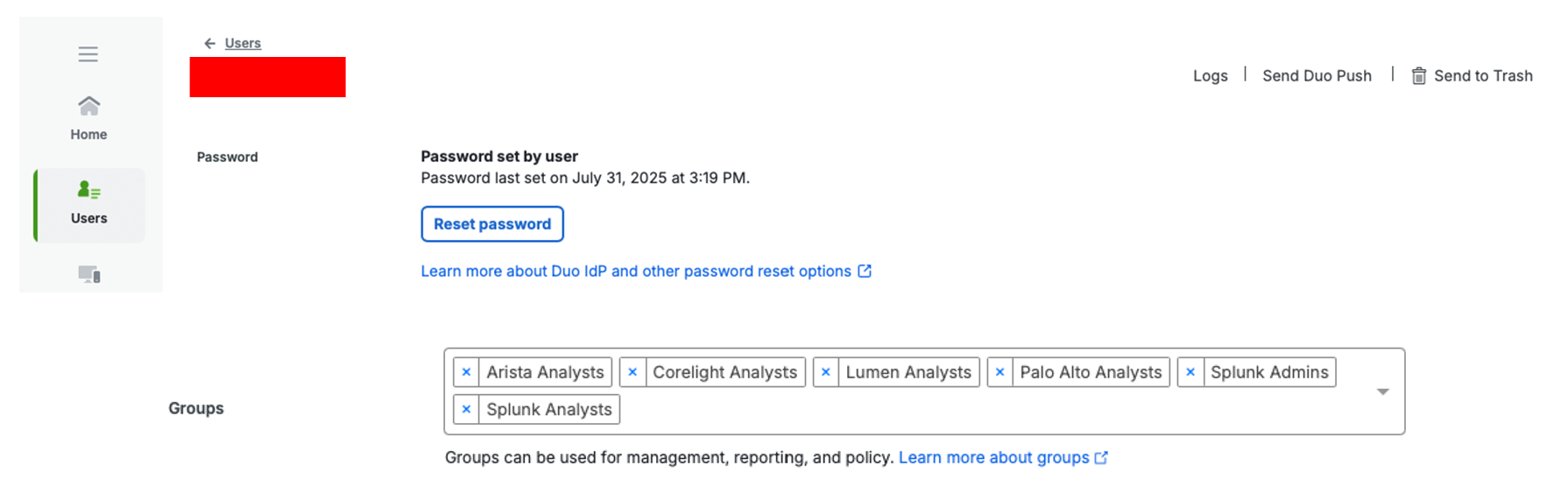Go to Home in the sidebar
Image resolution: width=1568 pixels, height=494 pixels.
tap(88, 118)
